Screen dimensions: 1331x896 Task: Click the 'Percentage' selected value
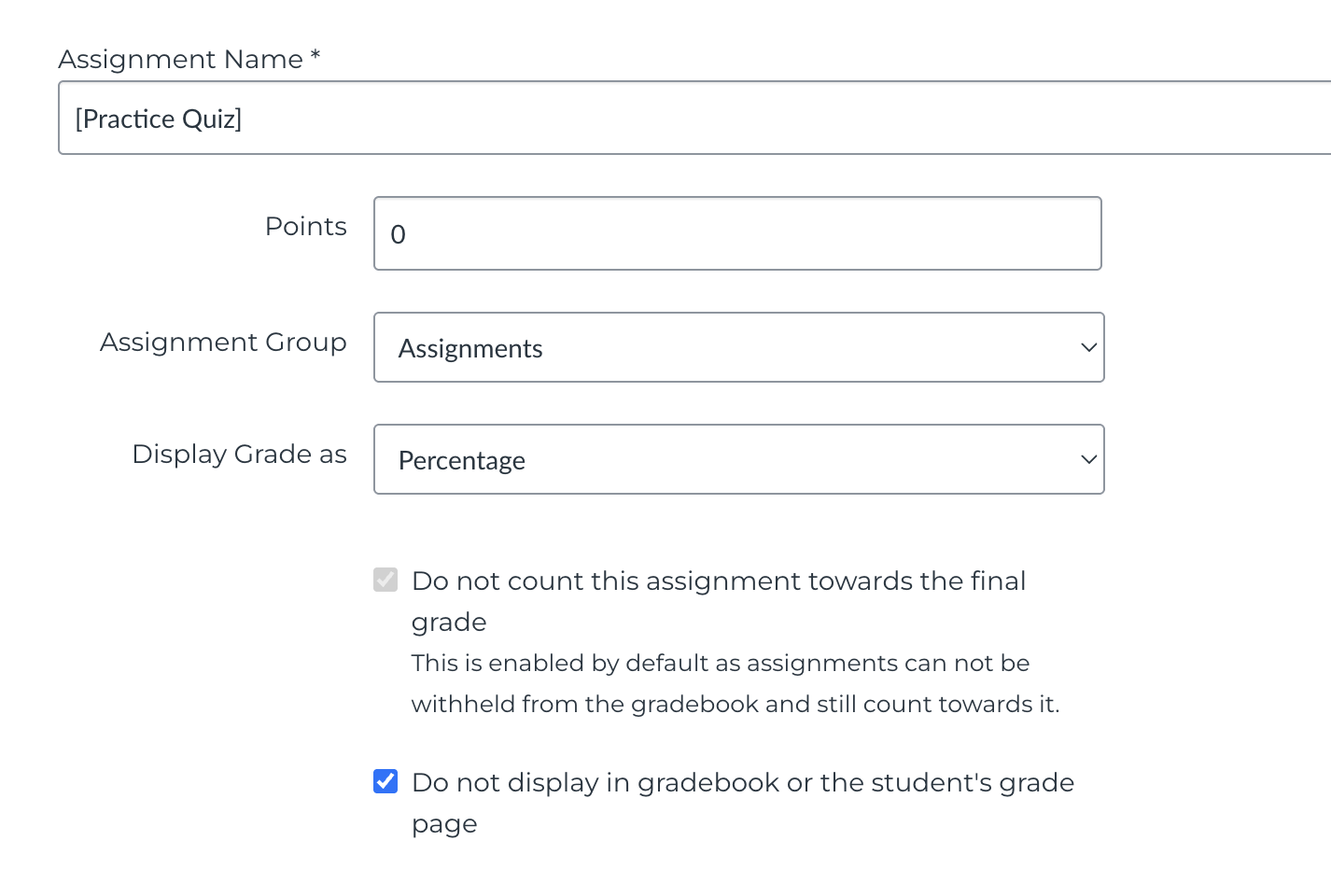tap(462, 461)
